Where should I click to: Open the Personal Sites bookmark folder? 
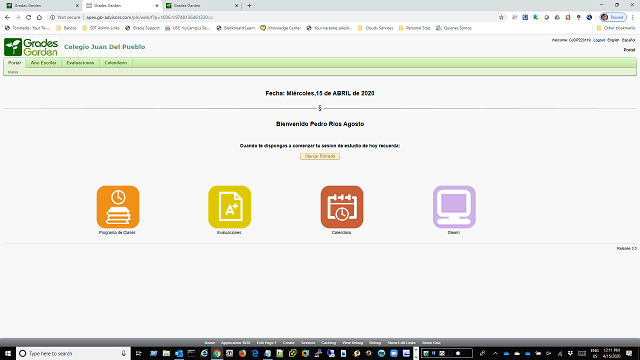pyautogui.click(x=415, y=28)
